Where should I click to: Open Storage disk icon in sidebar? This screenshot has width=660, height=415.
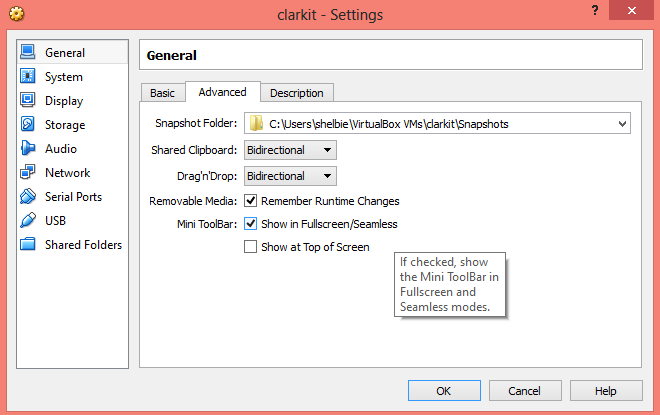[28, 124]
